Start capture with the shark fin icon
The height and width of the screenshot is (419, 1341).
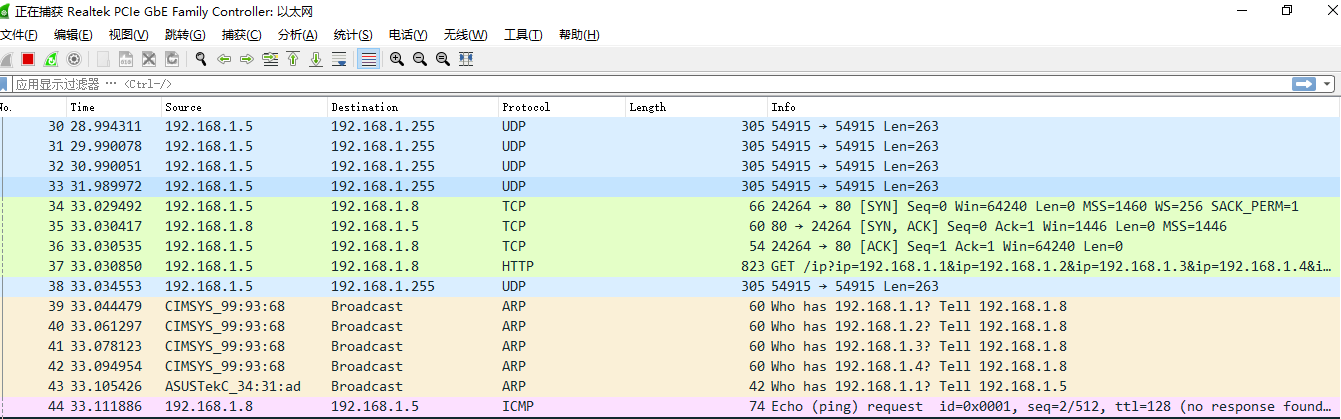coord(6,59)
